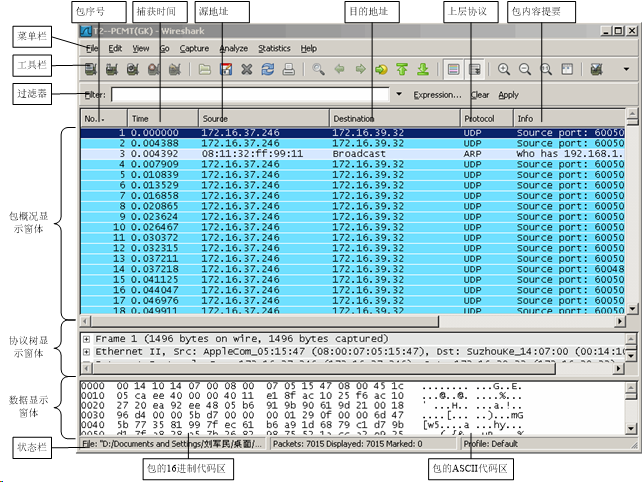The height and width of the screenshot is (482, 642).
Task: Reset zoom to normal size
Action: pos(546,69)
